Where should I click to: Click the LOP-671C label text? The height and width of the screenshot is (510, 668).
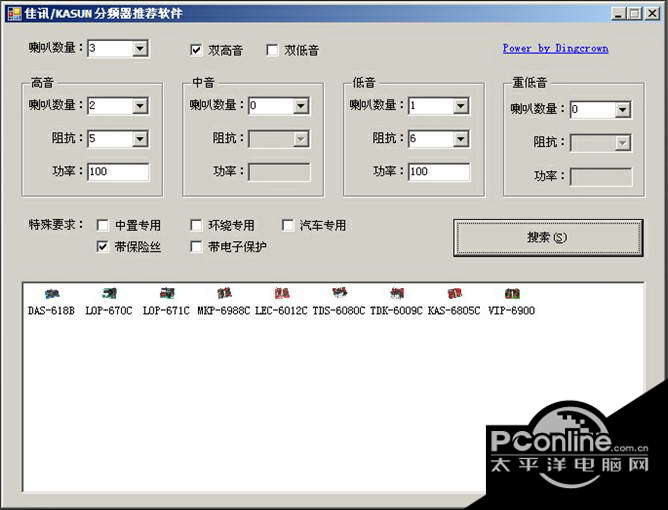coord(166,311)
